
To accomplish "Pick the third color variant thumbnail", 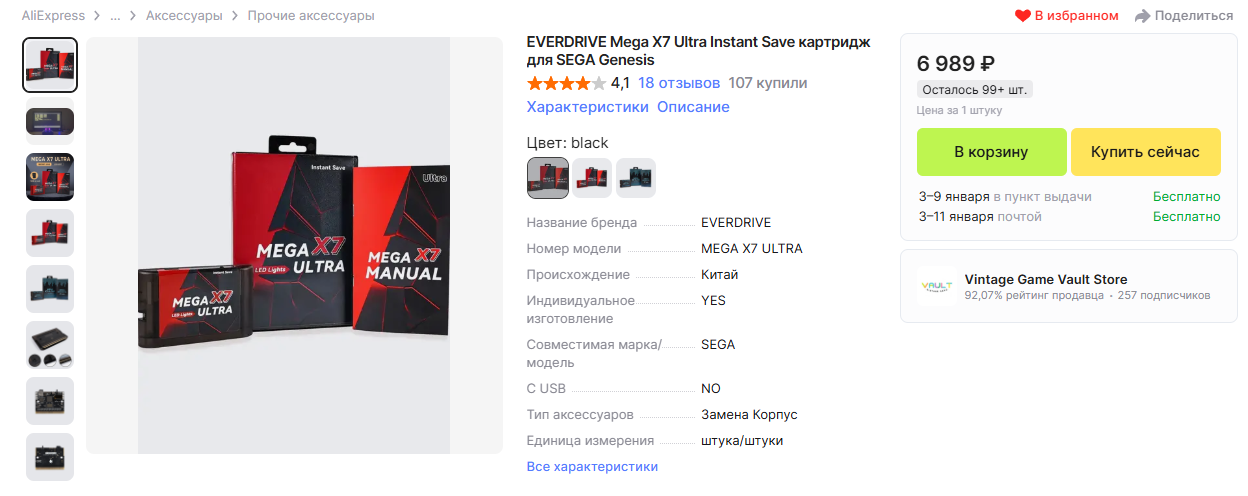I will point(636,178).
